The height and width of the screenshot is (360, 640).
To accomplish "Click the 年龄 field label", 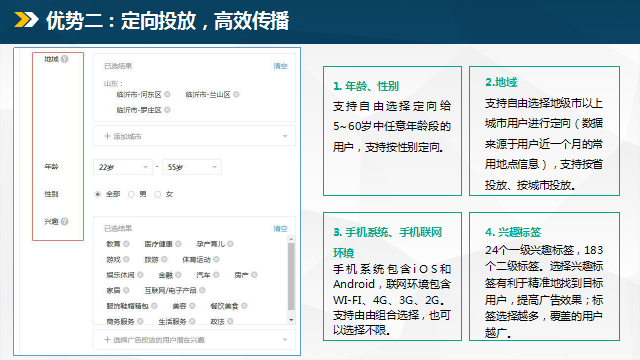I will pyautogui.click(x=51, y=167).
